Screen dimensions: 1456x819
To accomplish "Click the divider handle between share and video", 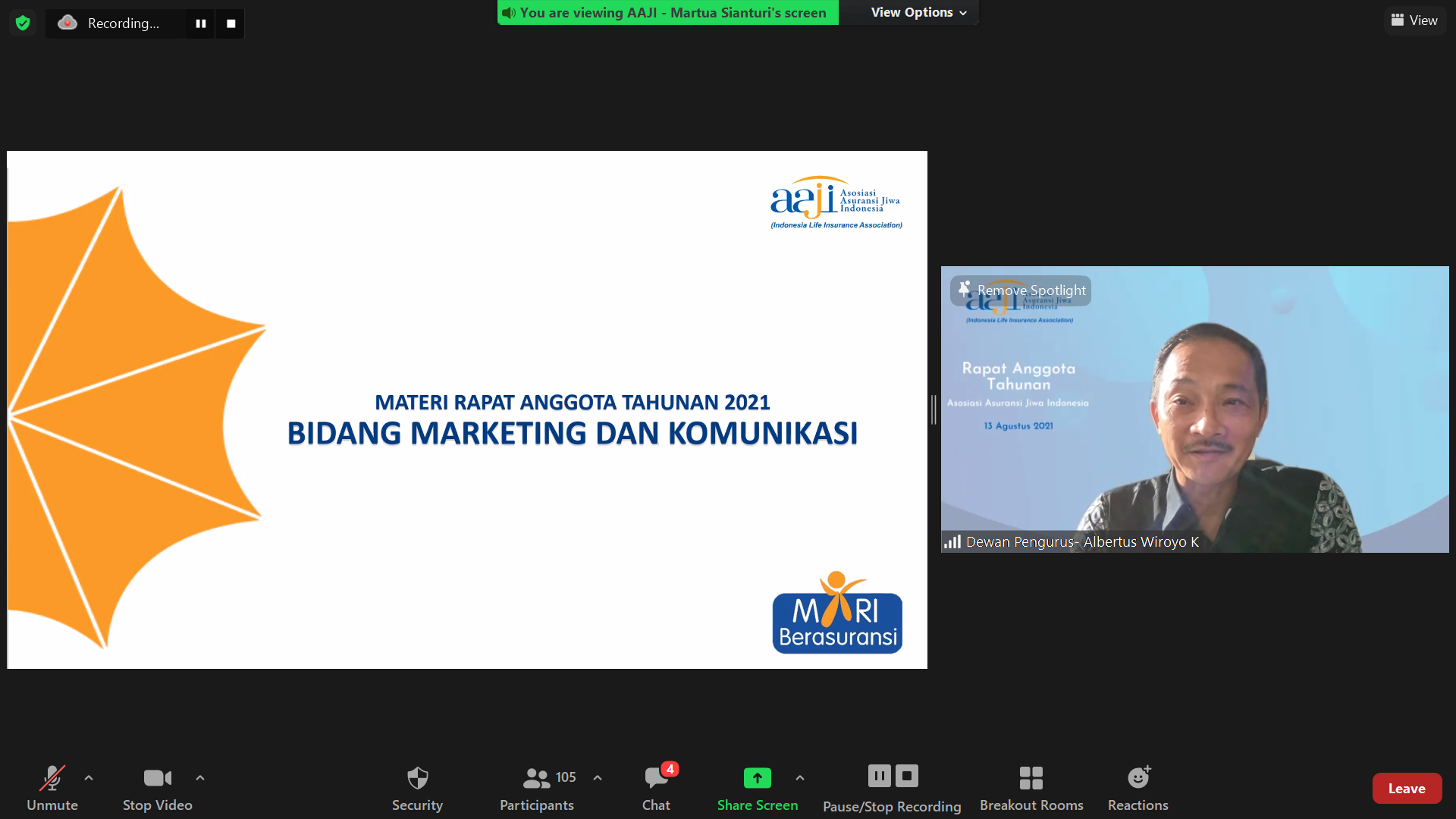I will 934,410.
